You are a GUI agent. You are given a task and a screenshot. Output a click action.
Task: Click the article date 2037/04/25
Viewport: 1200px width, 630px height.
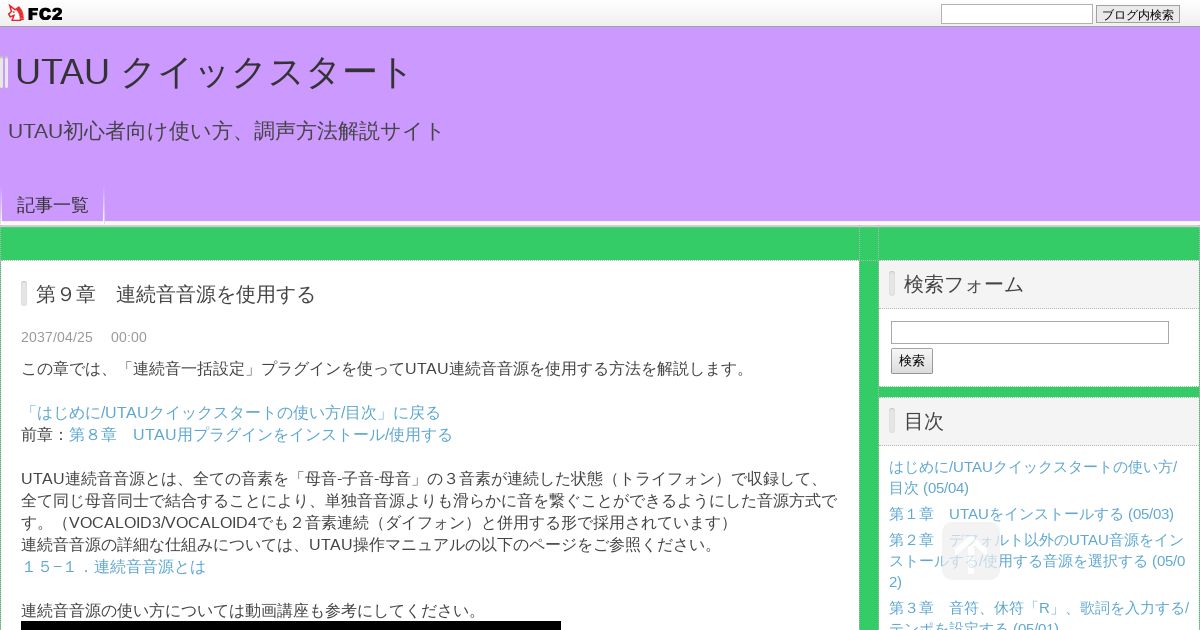57,337
